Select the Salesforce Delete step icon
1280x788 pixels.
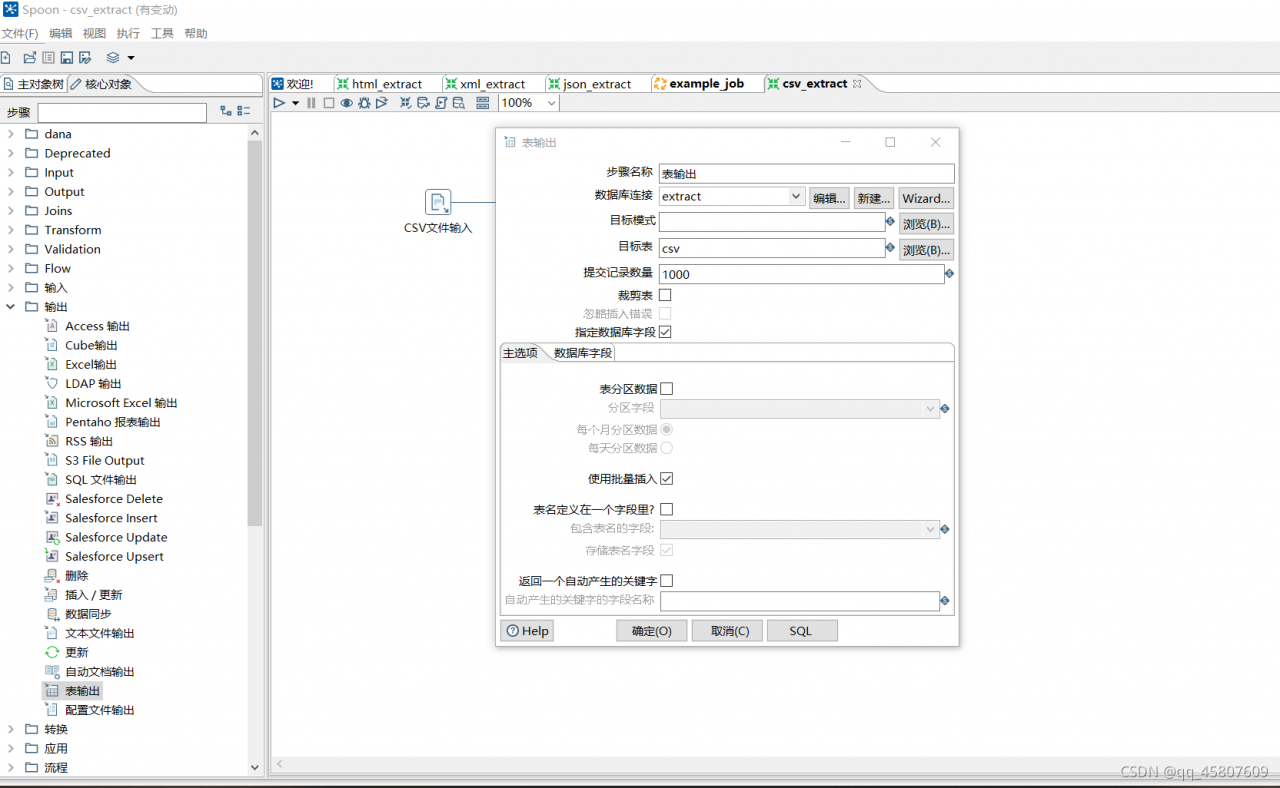[53, 499]
